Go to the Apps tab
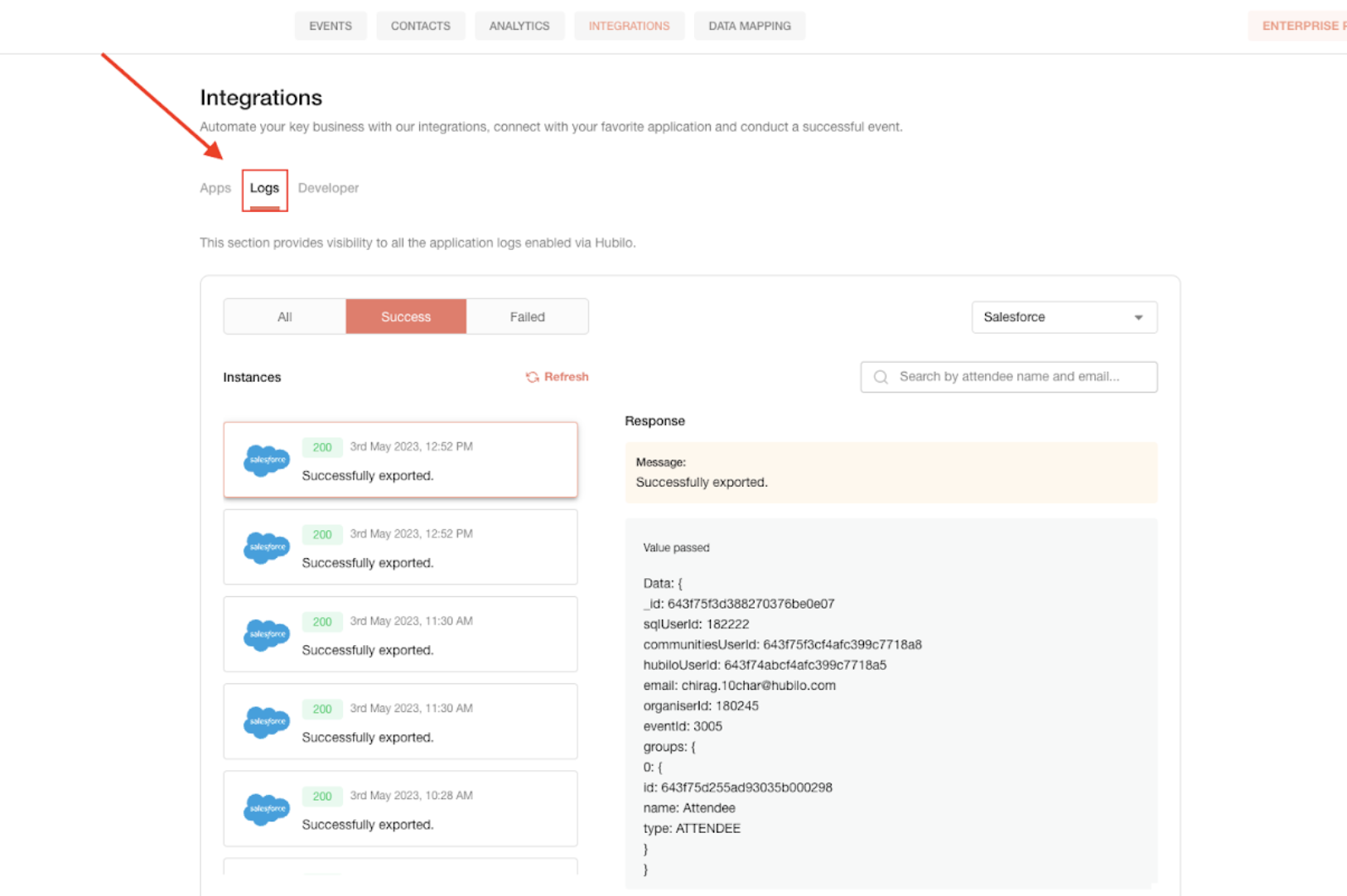 point(215,188)
